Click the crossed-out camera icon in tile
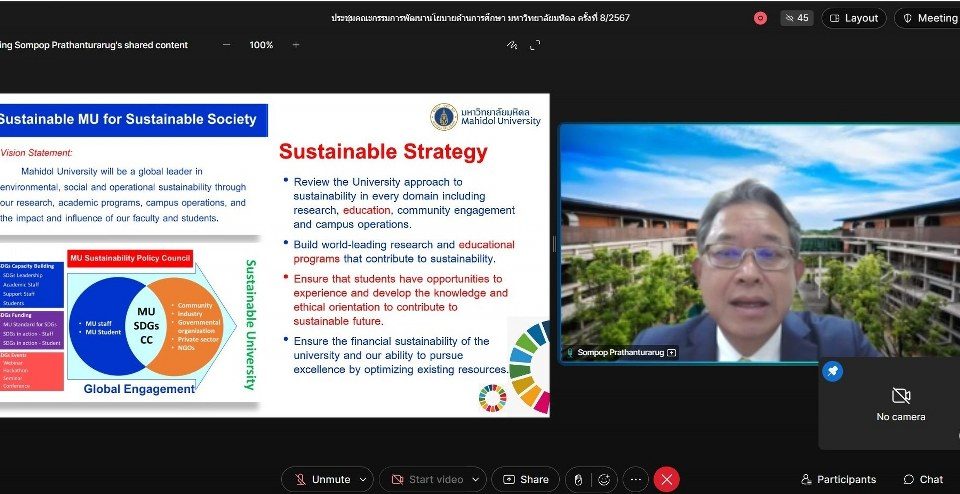 click(x=901, y=395)
